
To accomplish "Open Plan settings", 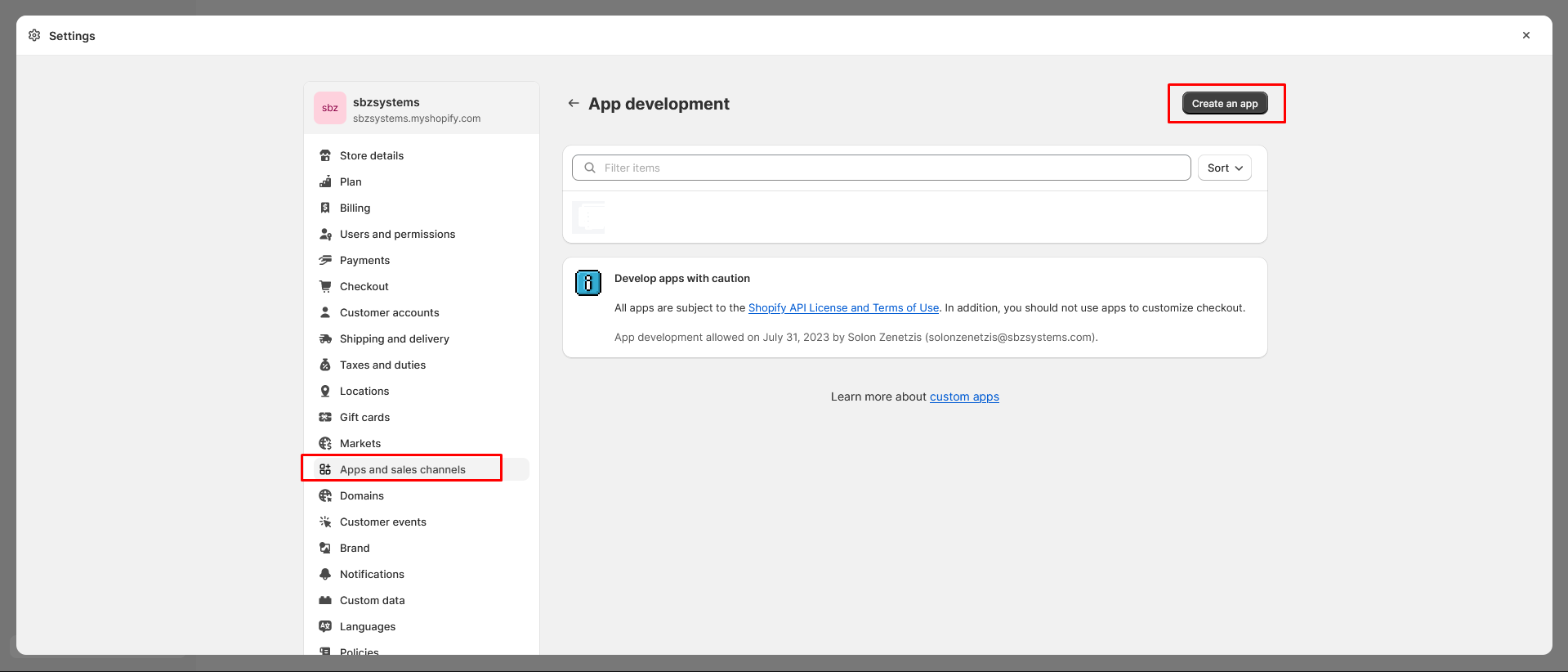I will click(x=422, y=181).
